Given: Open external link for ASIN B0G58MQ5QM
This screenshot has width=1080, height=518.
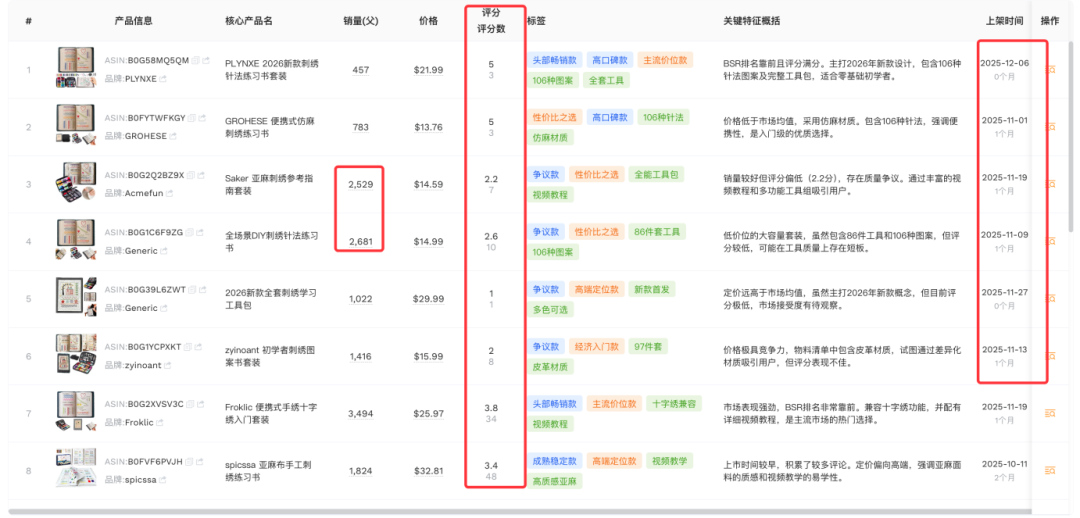Looking at the screenshot, I should click(x=205, y=61).
